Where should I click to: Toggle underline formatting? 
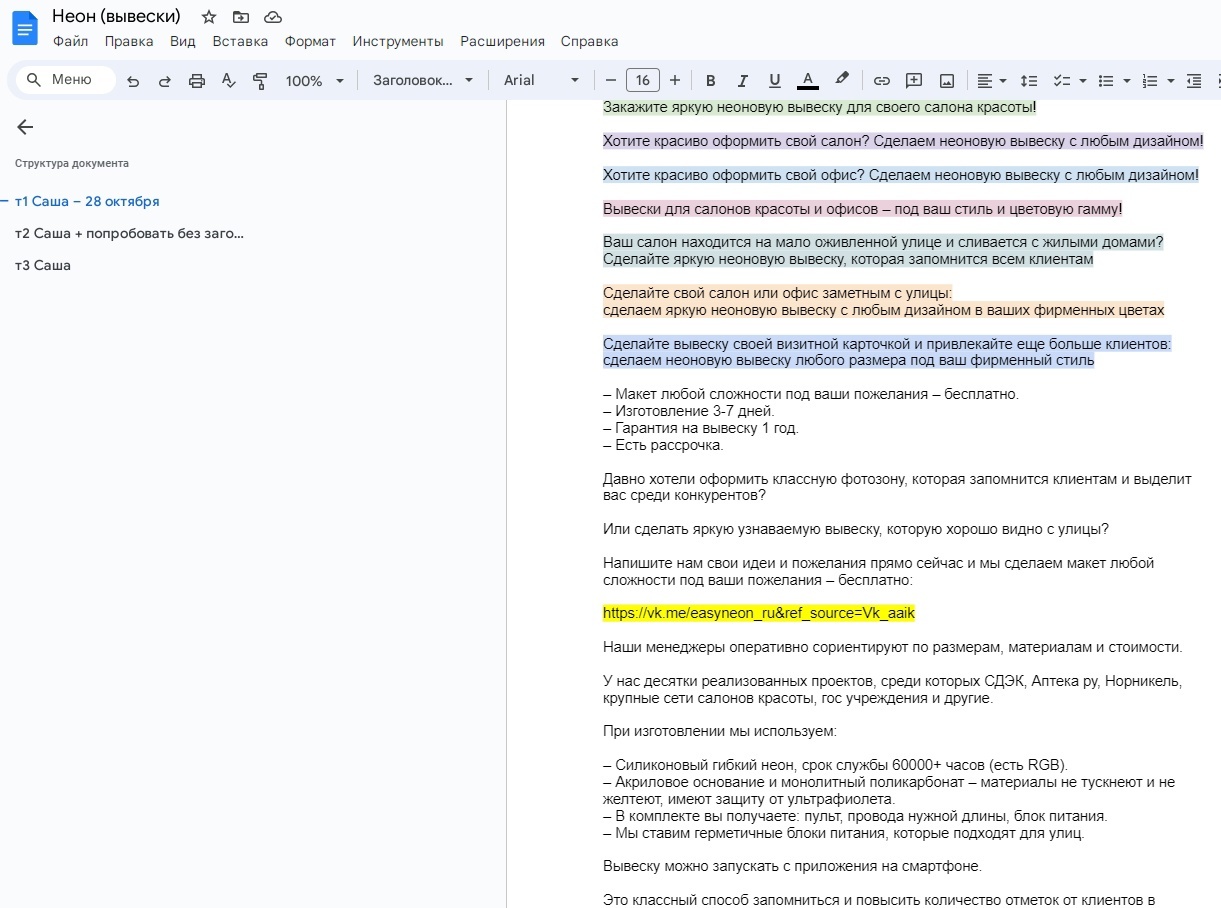(775, 81)
